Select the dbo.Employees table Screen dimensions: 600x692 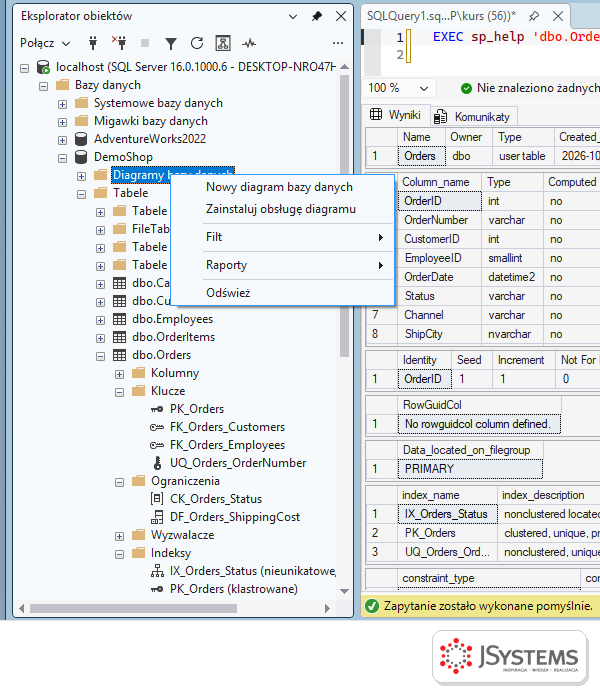click(x=172, y=319)
